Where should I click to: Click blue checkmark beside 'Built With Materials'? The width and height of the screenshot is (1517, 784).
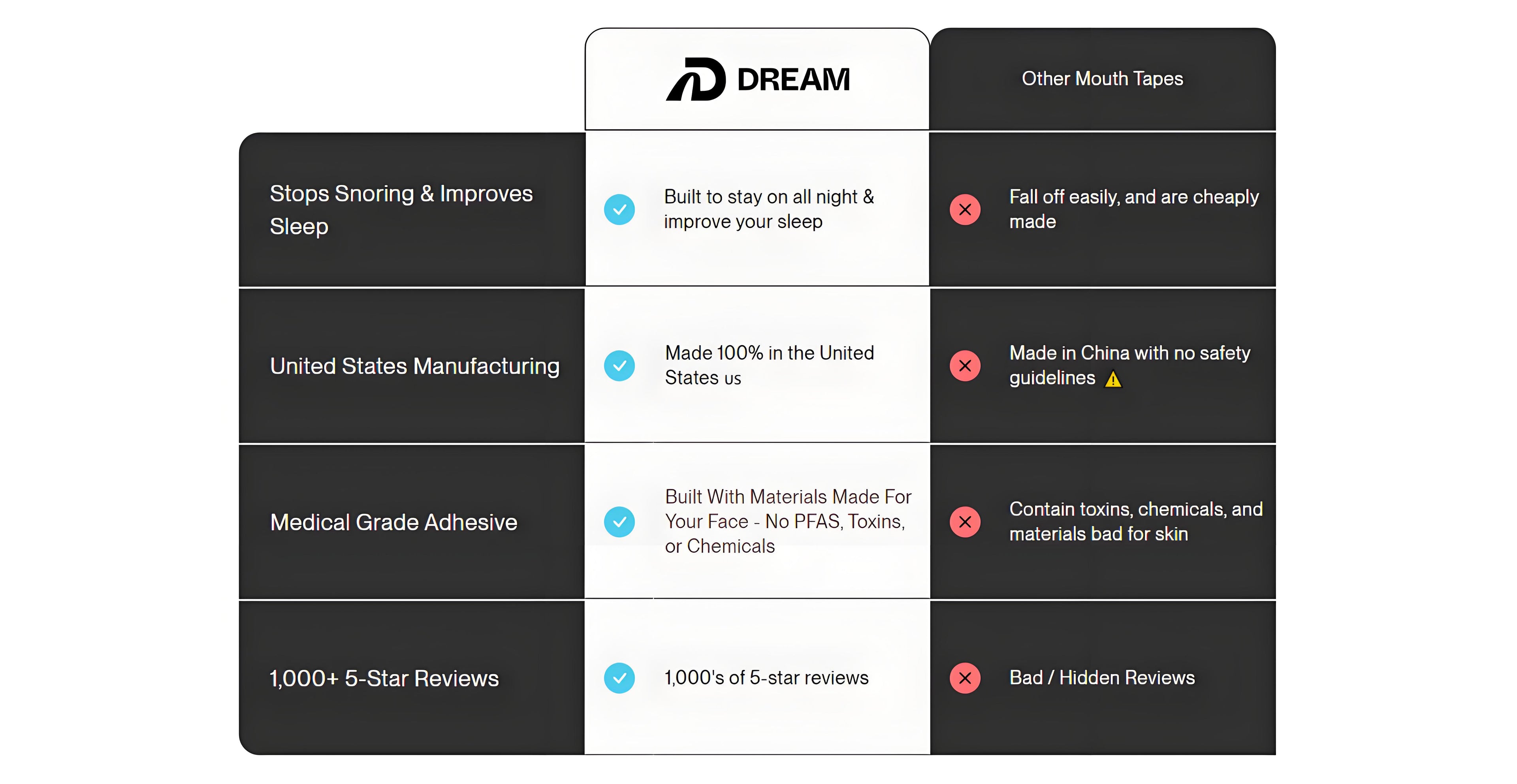click(x=619, y=521)
